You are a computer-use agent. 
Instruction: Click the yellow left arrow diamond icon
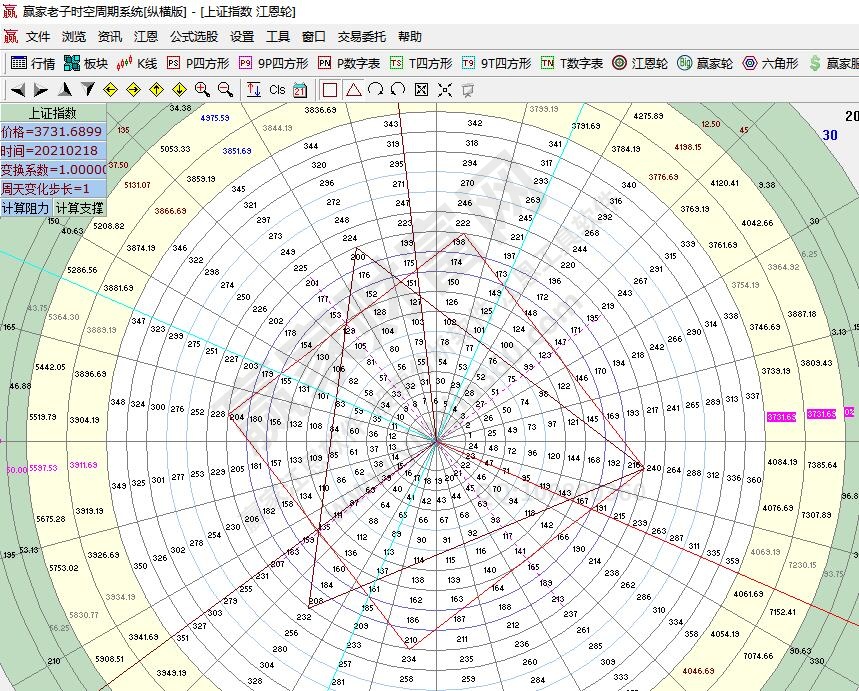pyautogui.click(x=110, y=89)
